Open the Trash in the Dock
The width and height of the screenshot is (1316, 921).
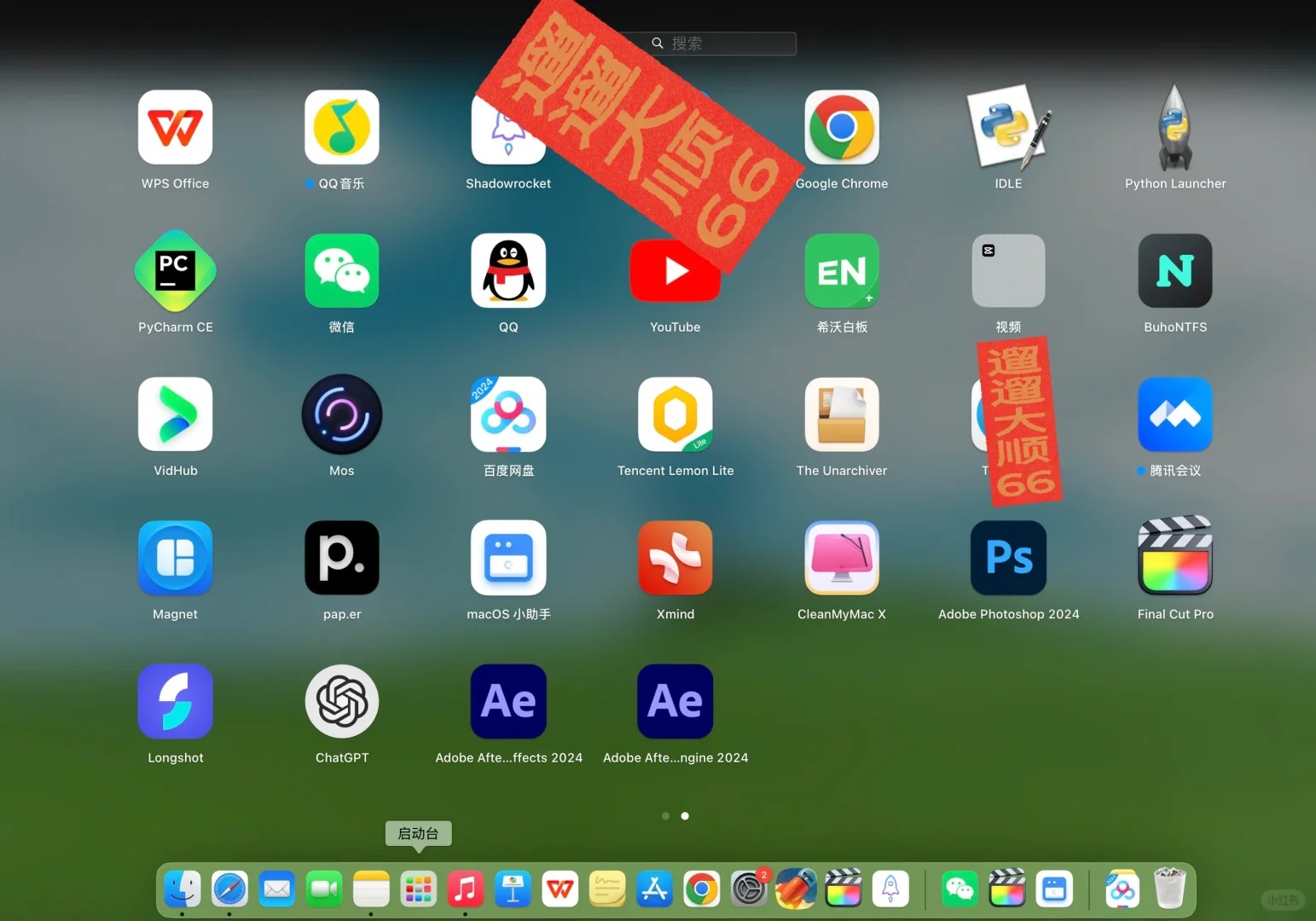[x=1170, y=889]
